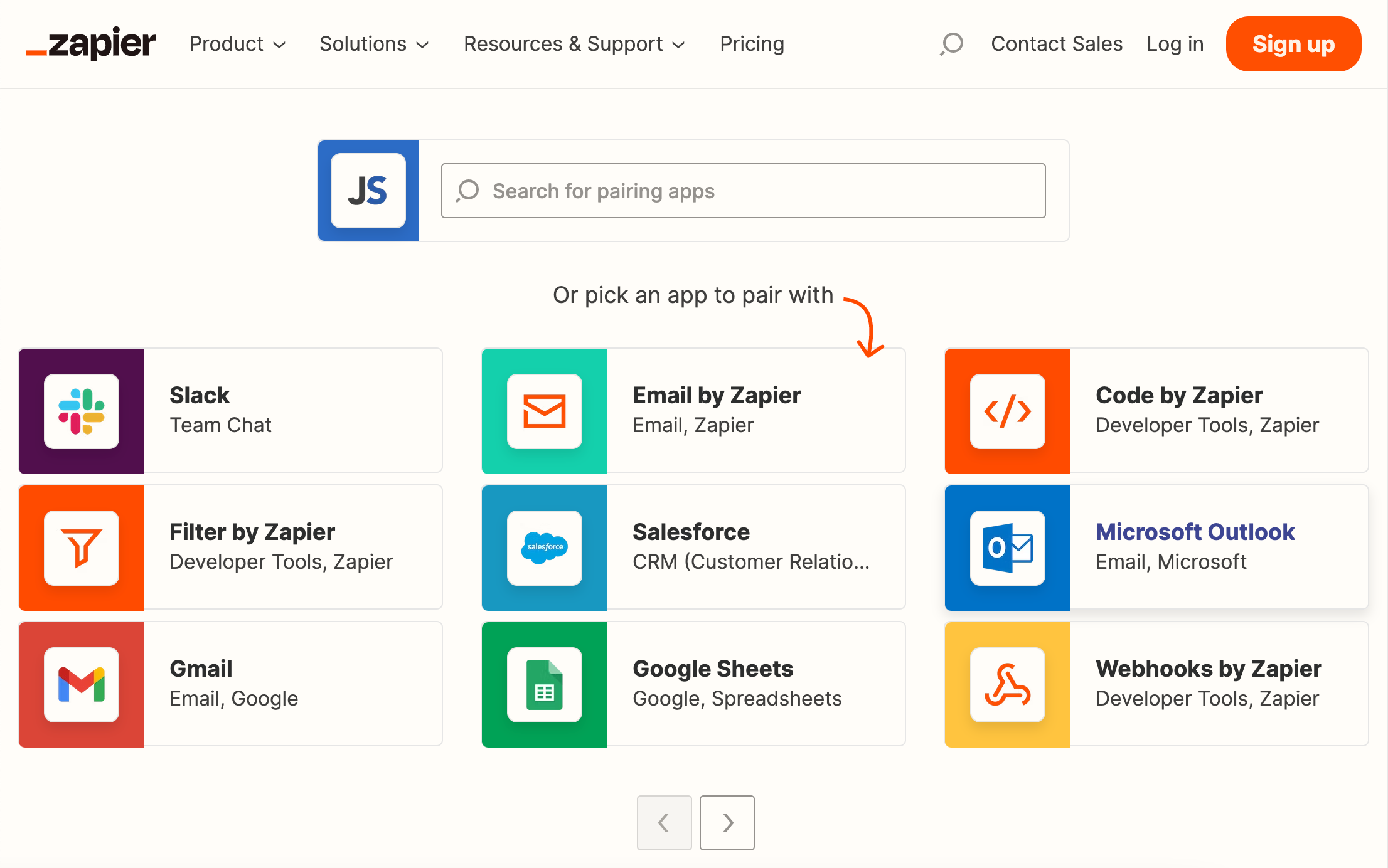Screen dimensions: 1388x868
Task: Click magnifier inside pairing apps search
Action: coord(467,191)
